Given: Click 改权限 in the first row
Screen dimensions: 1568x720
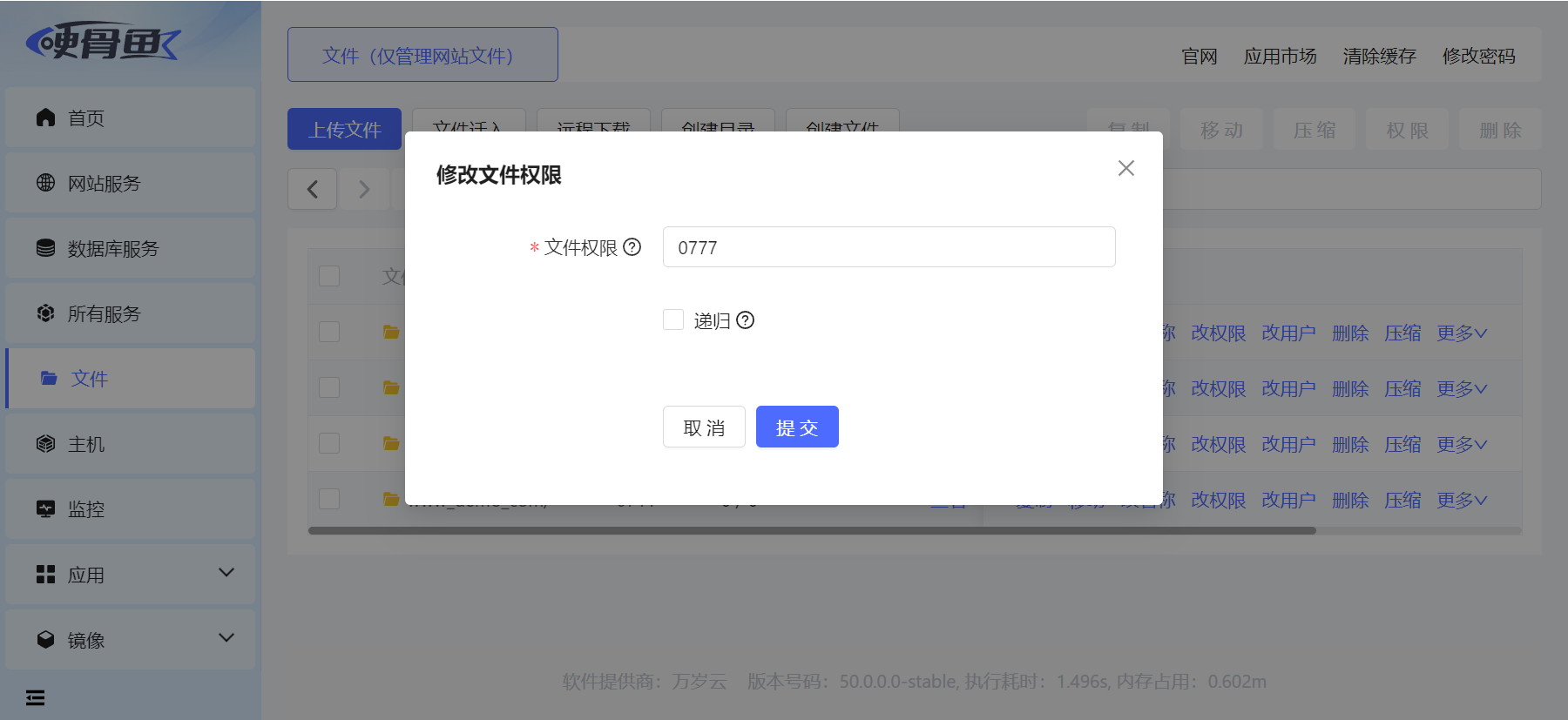Looking at the screenshot, I should [1218, 333].
